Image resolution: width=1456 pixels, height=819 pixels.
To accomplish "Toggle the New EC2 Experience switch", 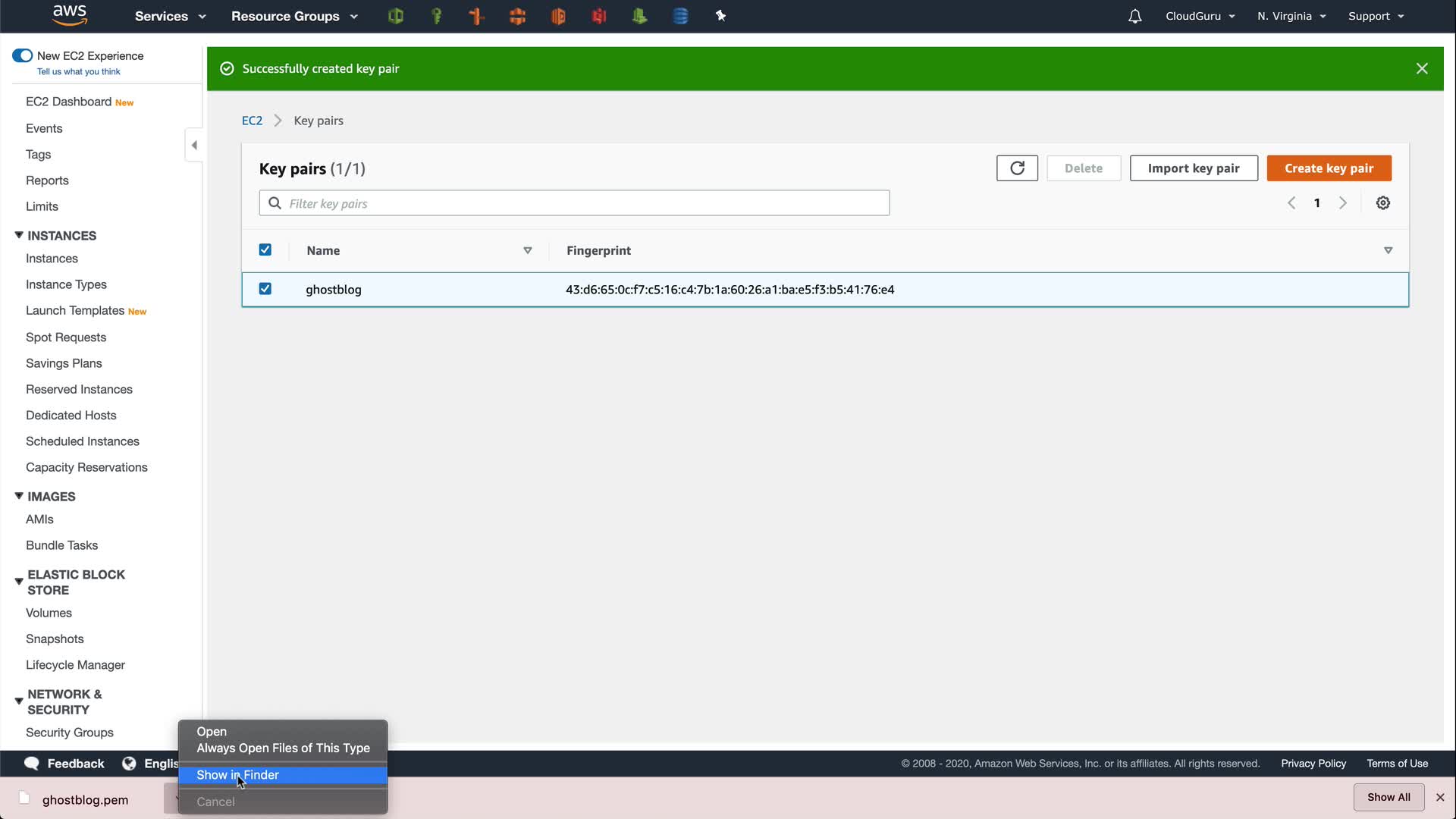I will [x=23, y=55].
